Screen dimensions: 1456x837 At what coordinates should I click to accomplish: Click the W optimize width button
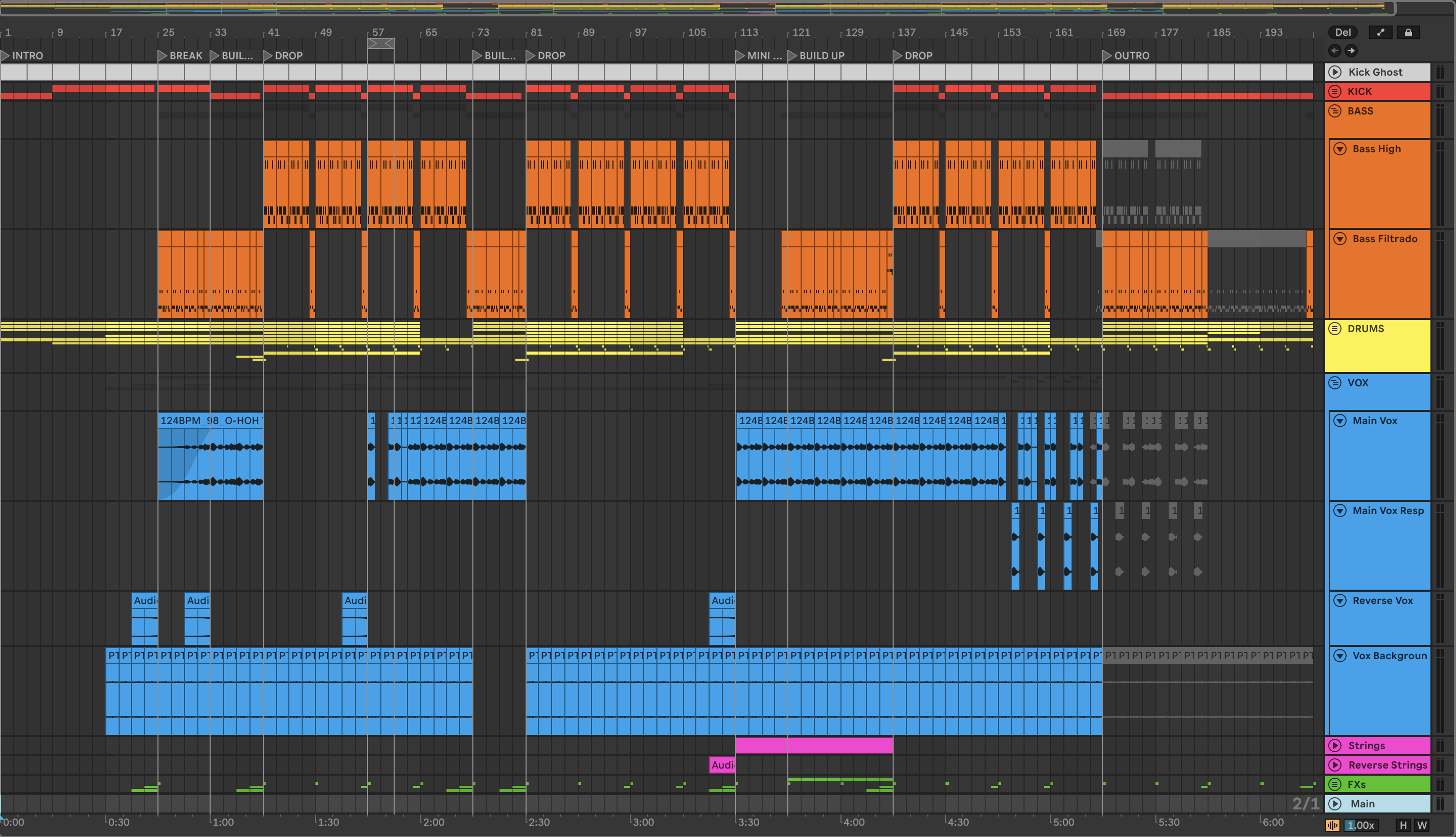[1422, 826]
